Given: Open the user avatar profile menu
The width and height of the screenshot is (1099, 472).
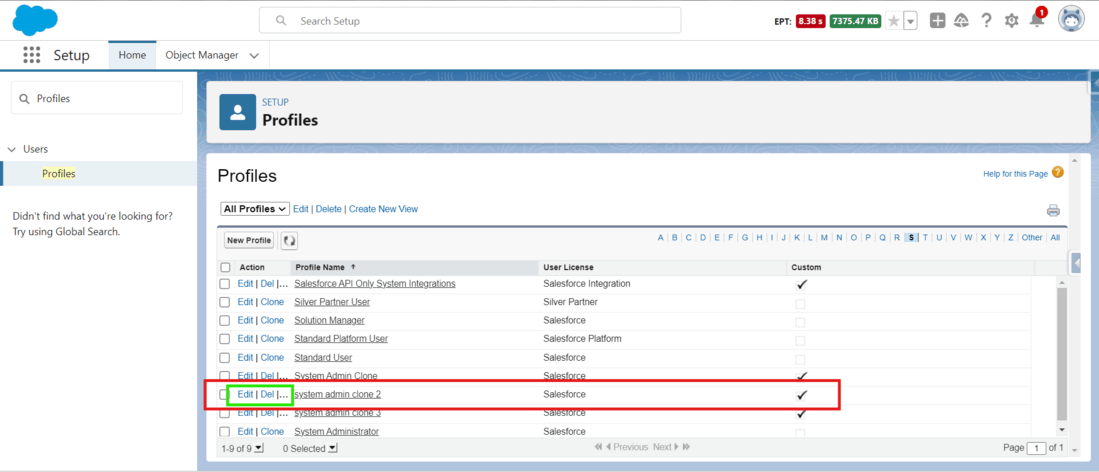Looking at the screenshot, I should pyautogui.click(x=1071, y=20).
